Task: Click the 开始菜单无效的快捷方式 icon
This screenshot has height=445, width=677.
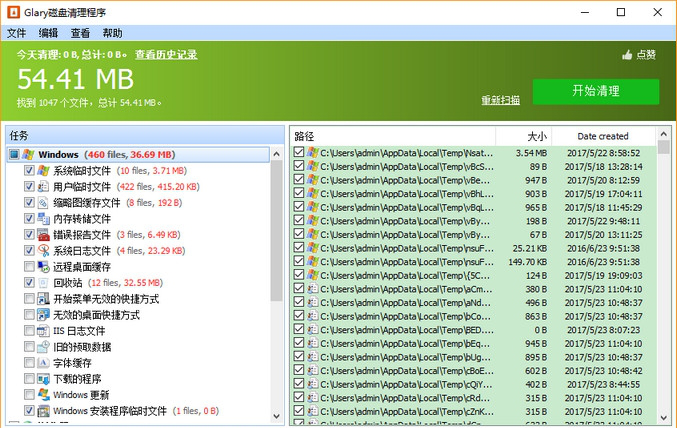Action: point(43,299)
